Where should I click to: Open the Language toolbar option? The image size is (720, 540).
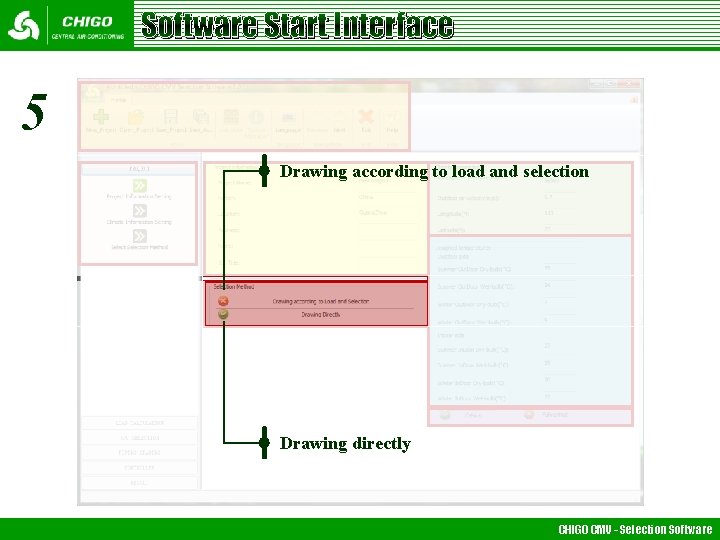[x=287, y=122]
